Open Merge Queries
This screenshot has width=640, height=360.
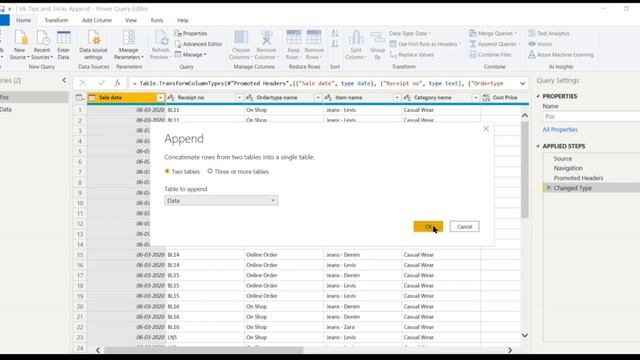[493, 33]
